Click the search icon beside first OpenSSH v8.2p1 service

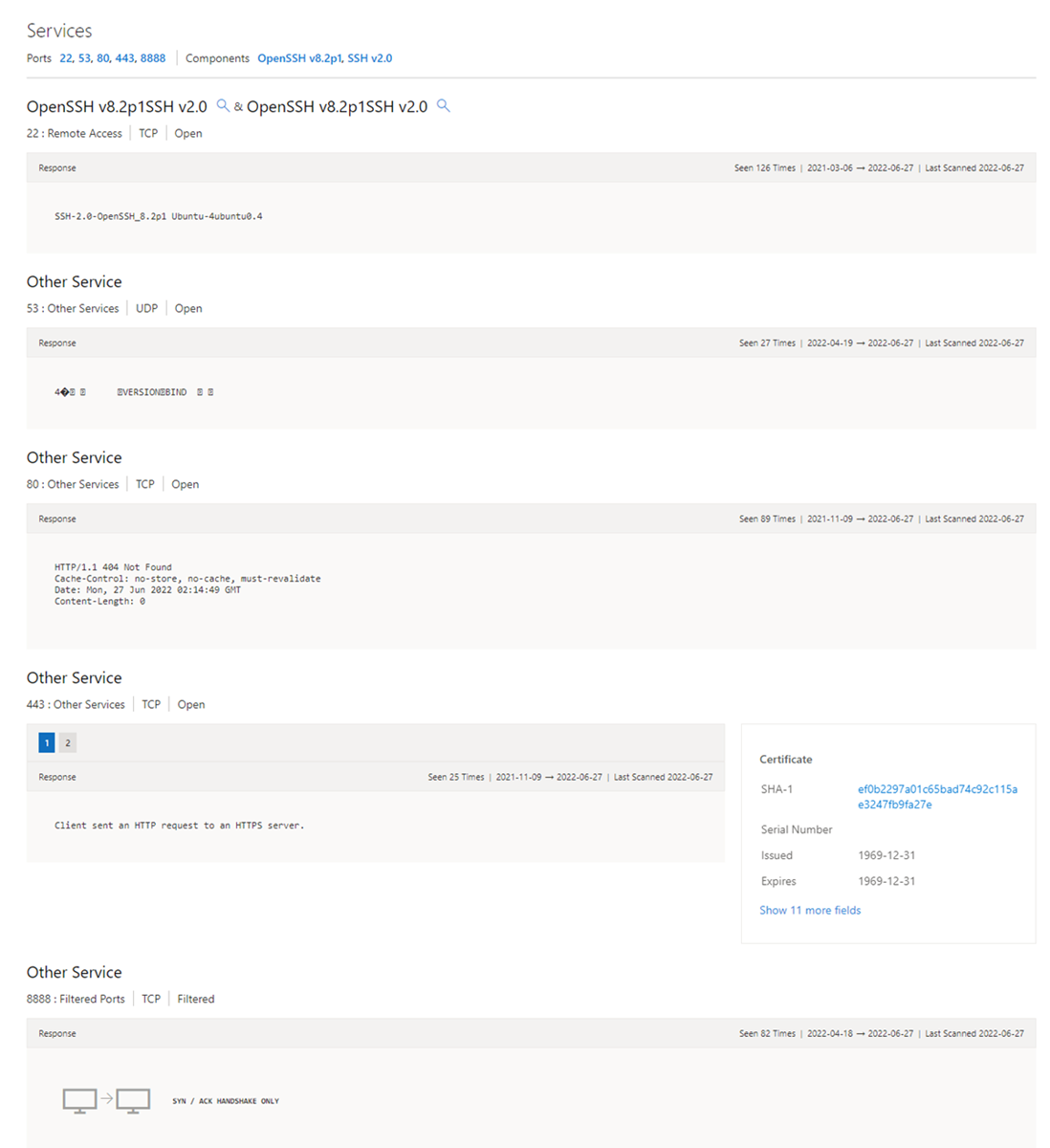[x=223, y=106]
